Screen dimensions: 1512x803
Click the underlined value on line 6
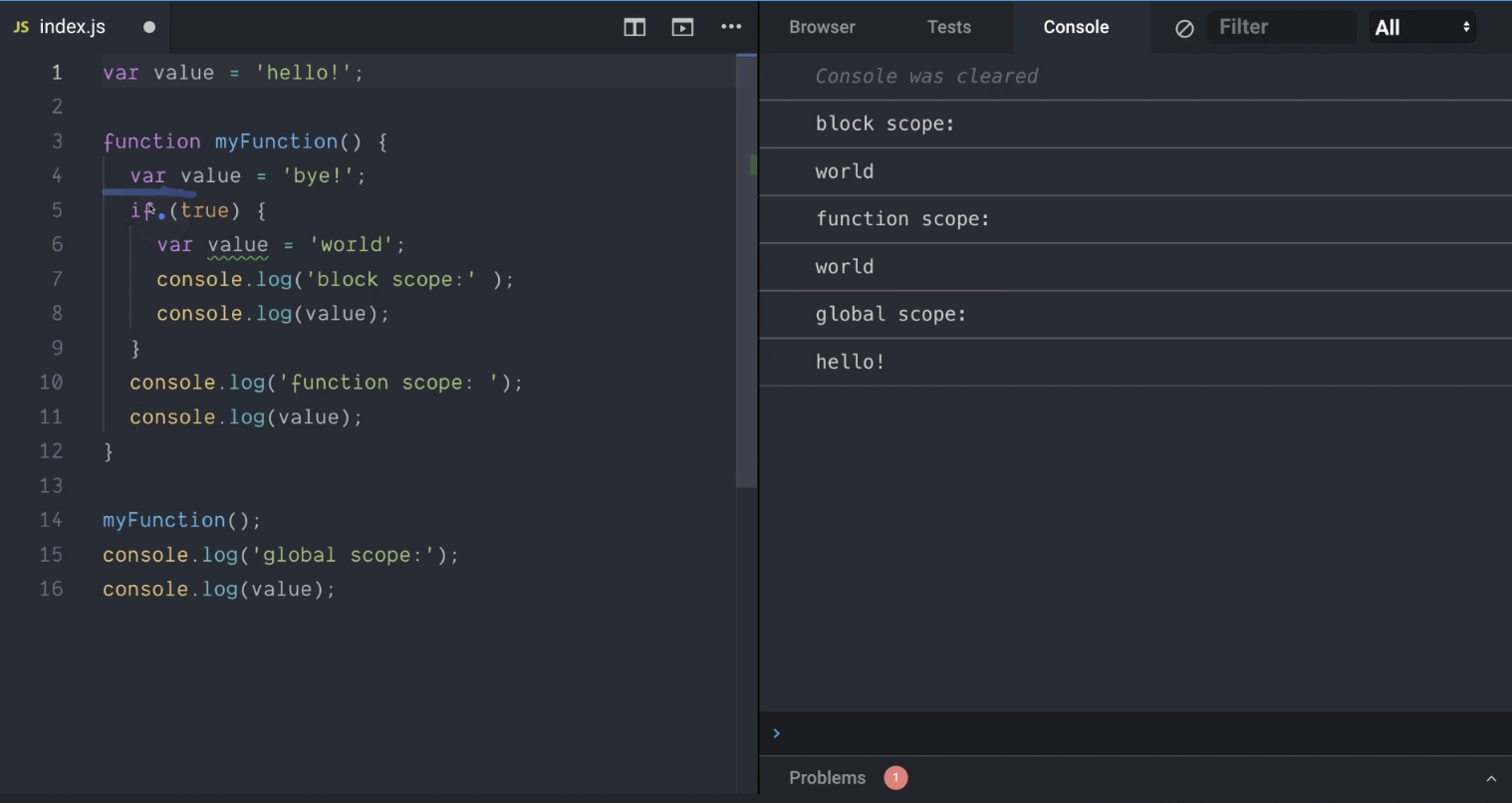(x=238, y=245)
